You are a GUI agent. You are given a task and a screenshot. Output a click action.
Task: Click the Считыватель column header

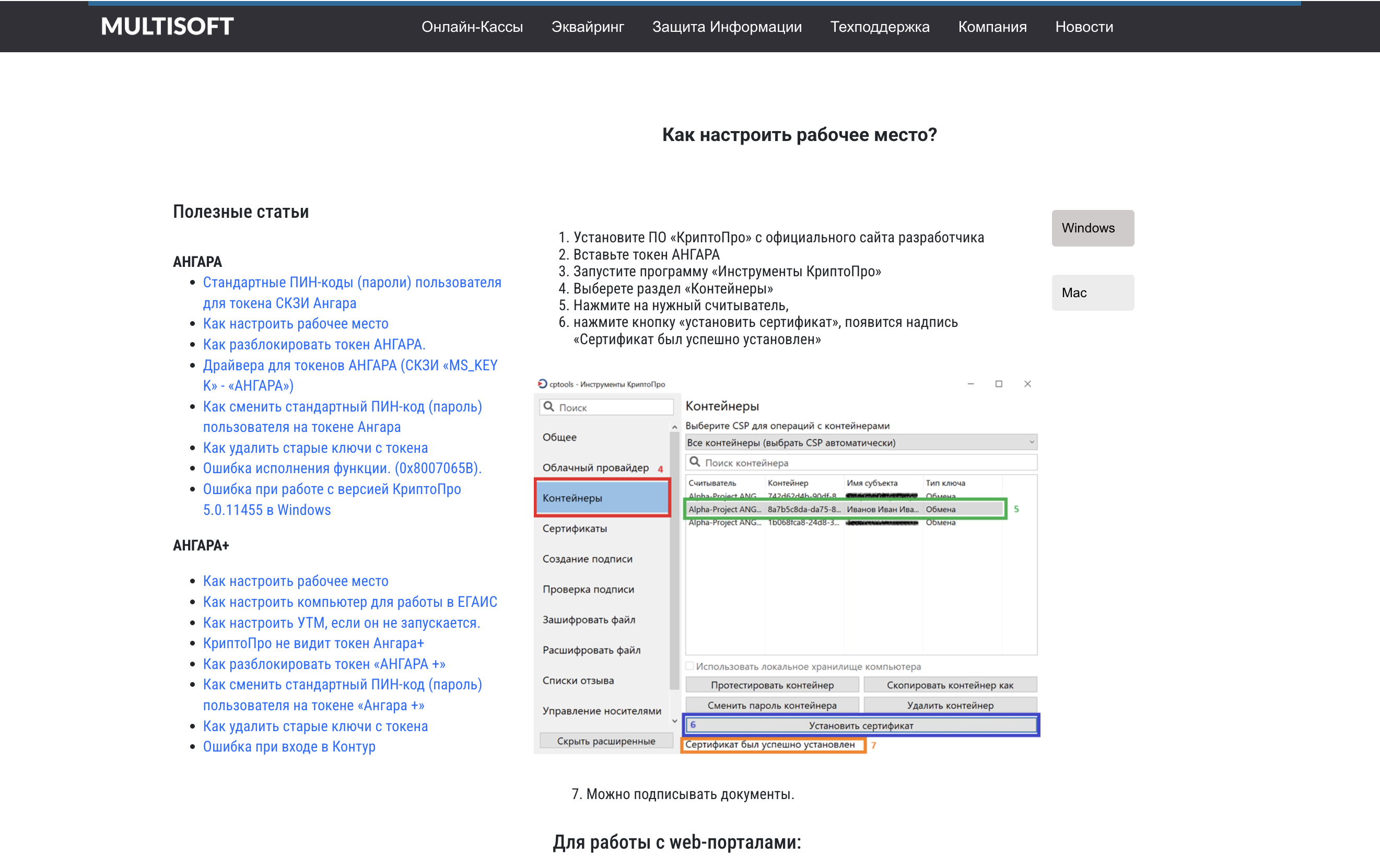tap(712, 483)
